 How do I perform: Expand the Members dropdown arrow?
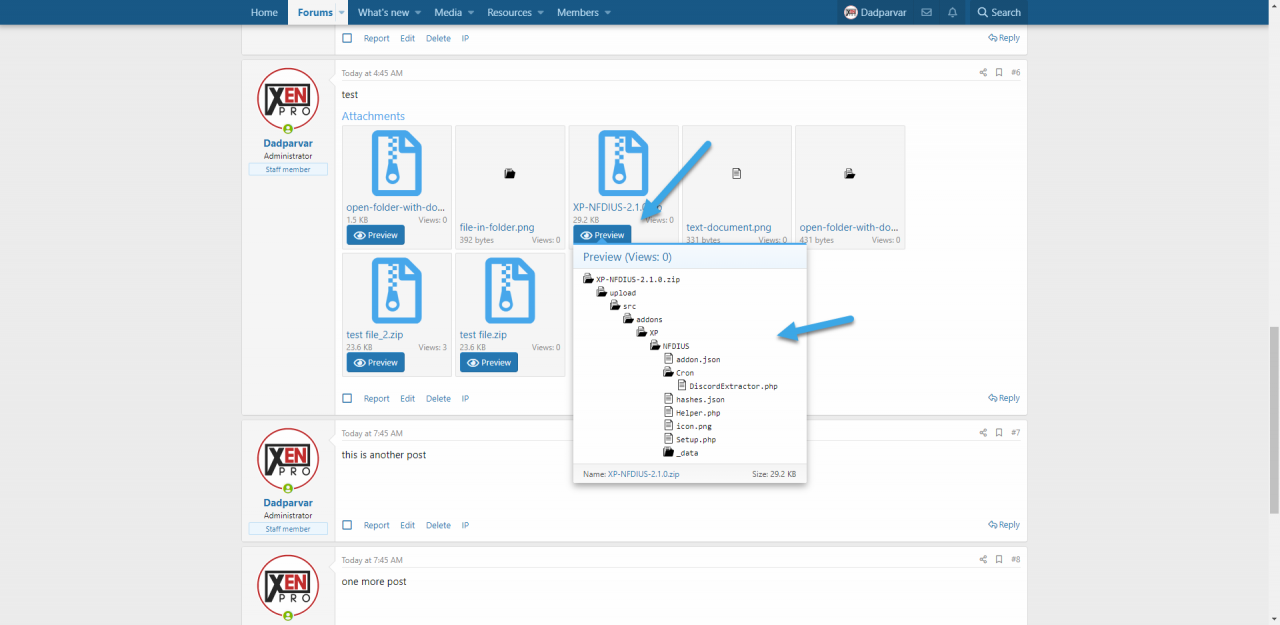607,13
